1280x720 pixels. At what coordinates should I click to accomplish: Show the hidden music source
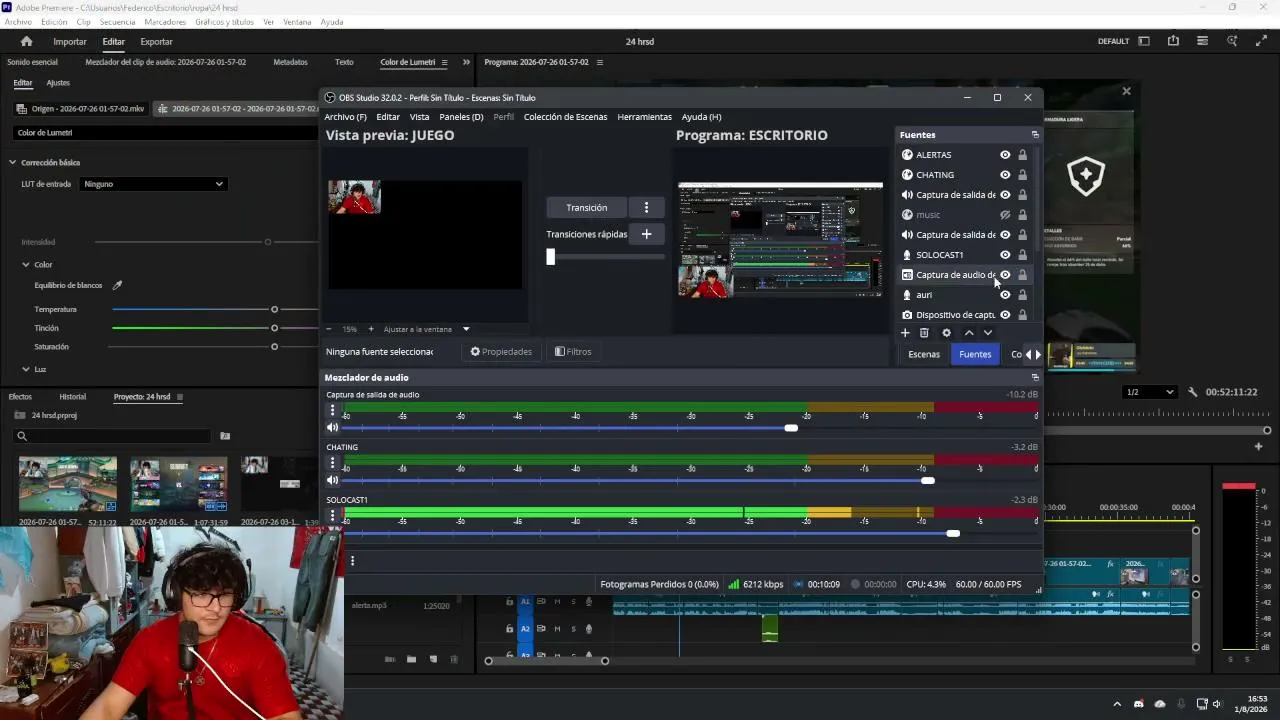(1005, 215)
